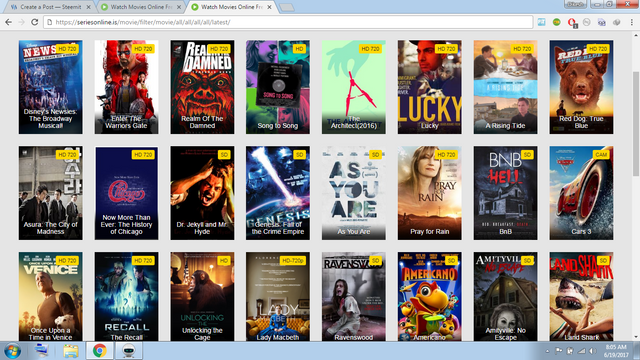
Task: Open the Action Center flag icon in system tray
Action: [x=559, y=351]
